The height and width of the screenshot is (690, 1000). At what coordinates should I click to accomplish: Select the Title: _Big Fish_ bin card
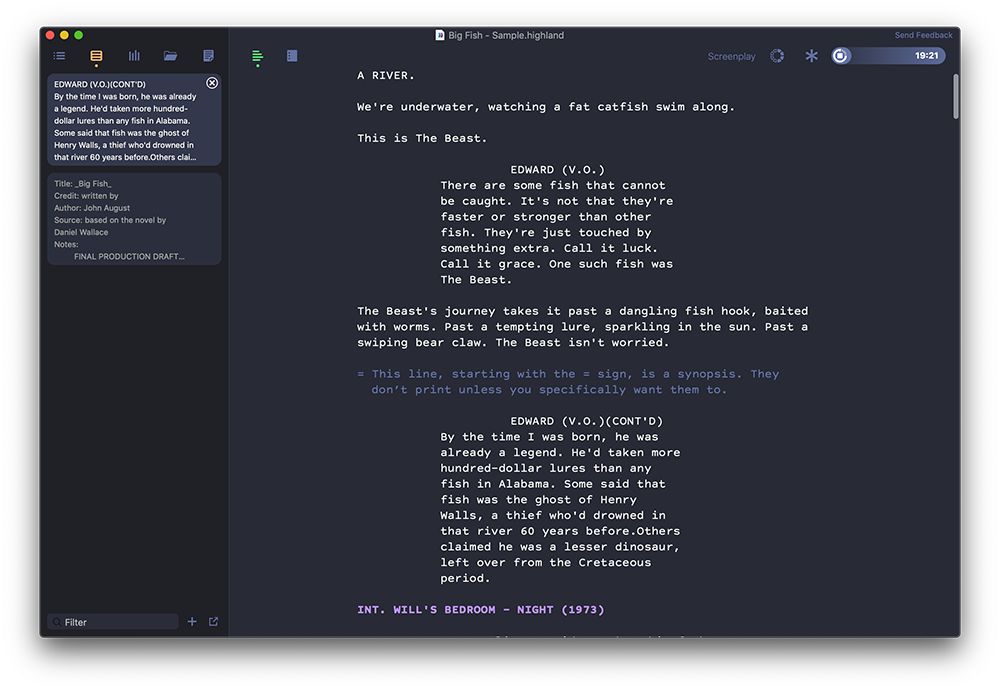tap(134, 219)
